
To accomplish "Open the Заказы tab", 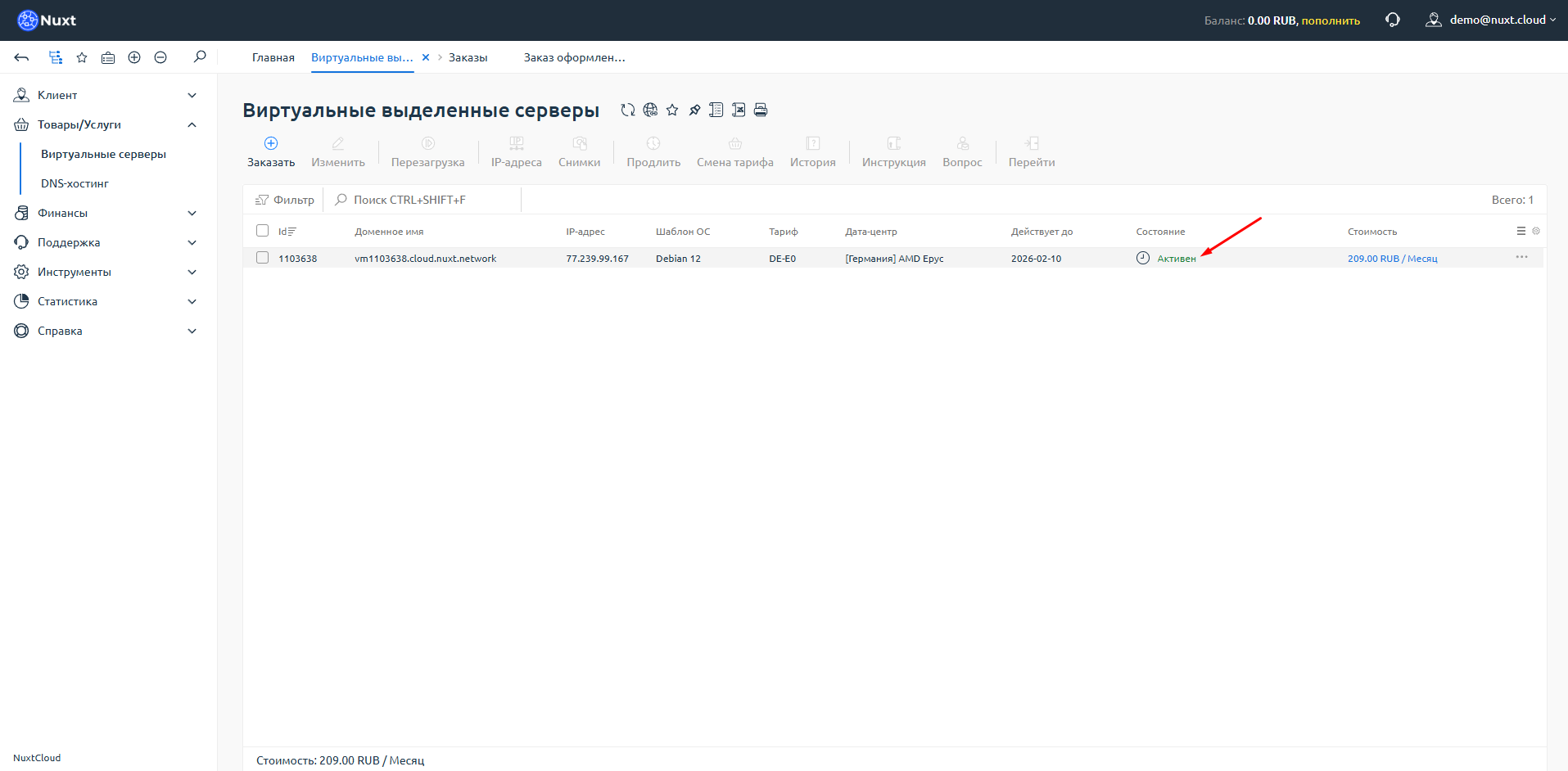I will pos(468,57).
